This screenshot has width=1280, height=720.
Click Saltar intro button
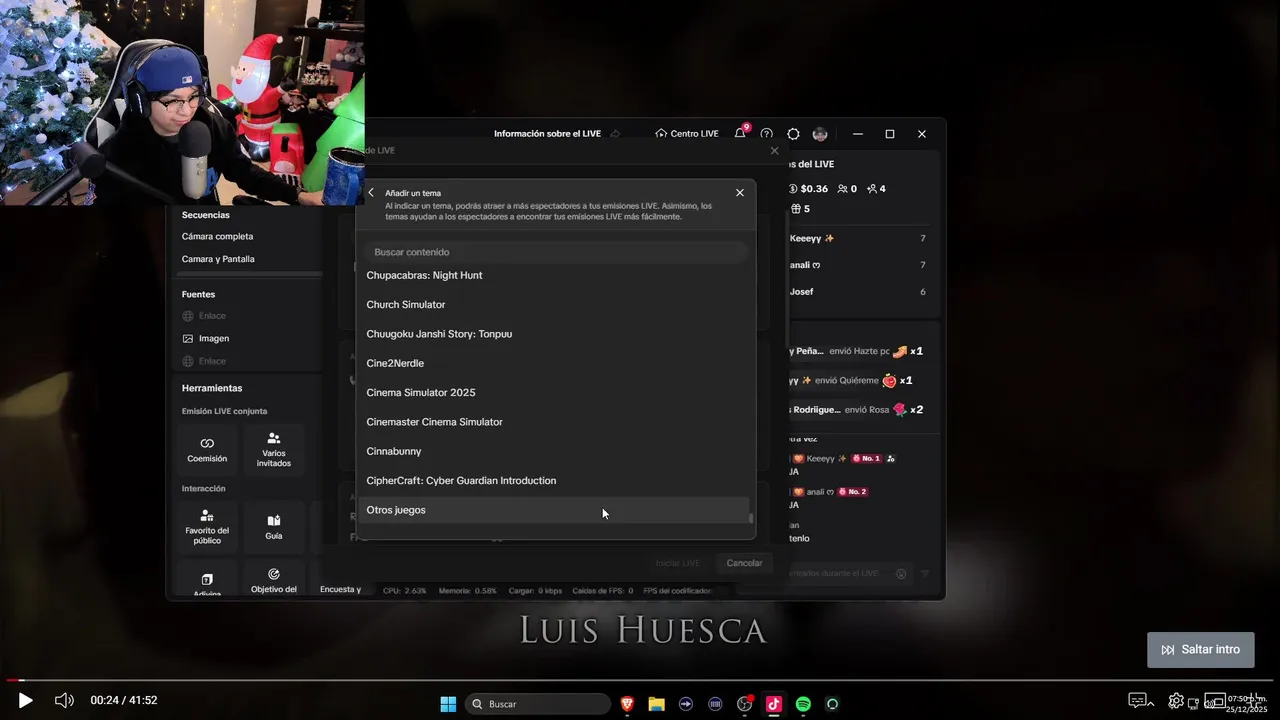pos(1200,649)
